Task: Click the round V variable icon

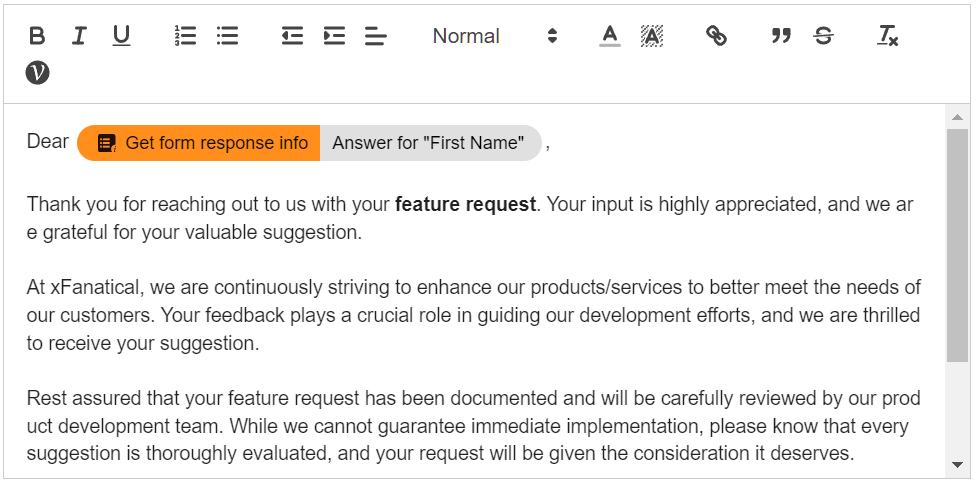Action: pyautogui.click(x=37, y=72)
